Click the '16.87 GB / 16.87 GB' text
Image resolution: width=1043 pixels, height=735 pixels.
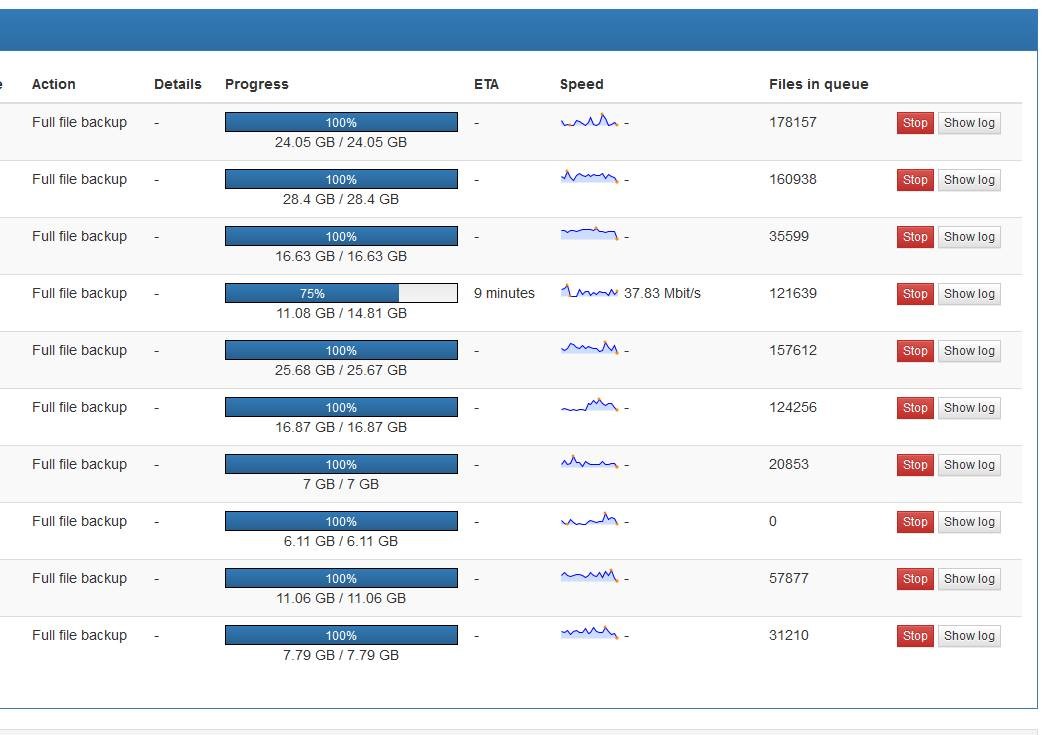[x=341, y=427]
